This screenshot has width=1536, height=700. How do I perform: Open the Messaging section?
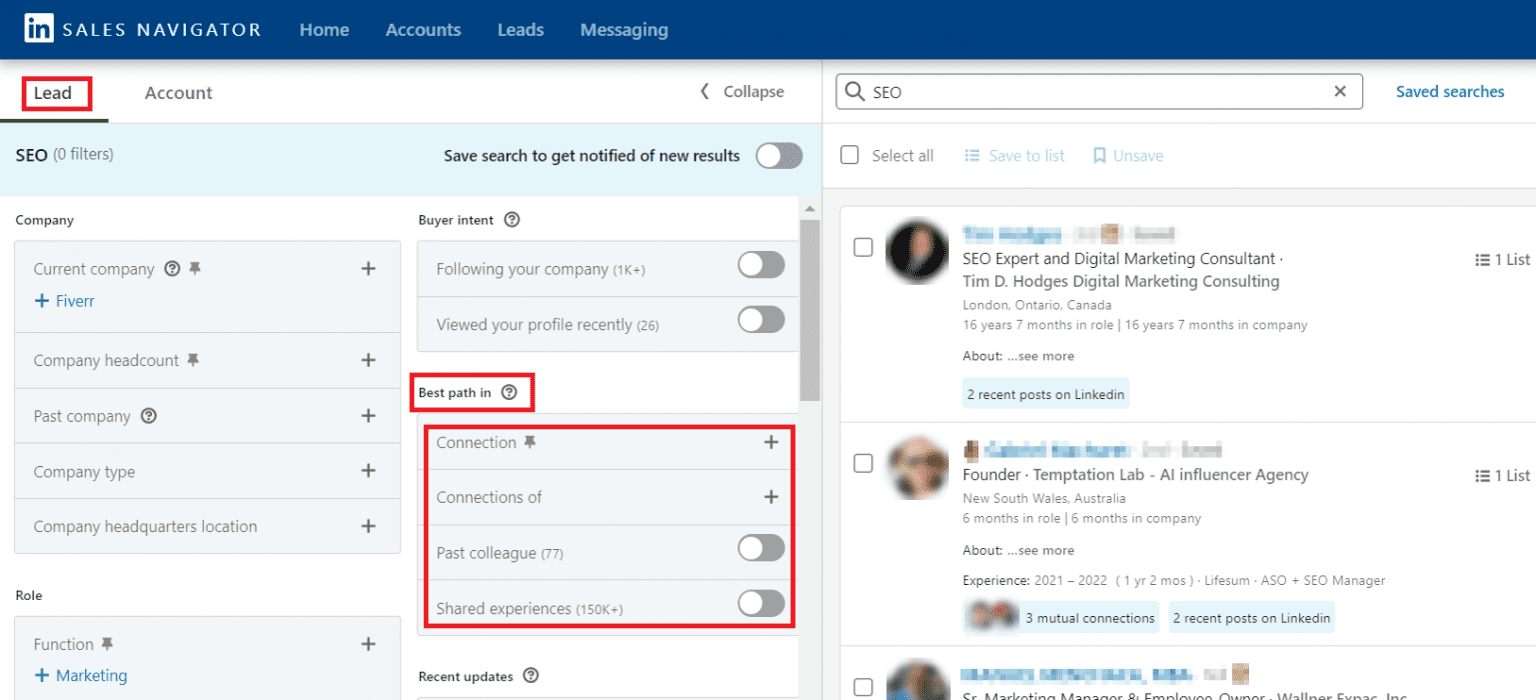point(623,30)
